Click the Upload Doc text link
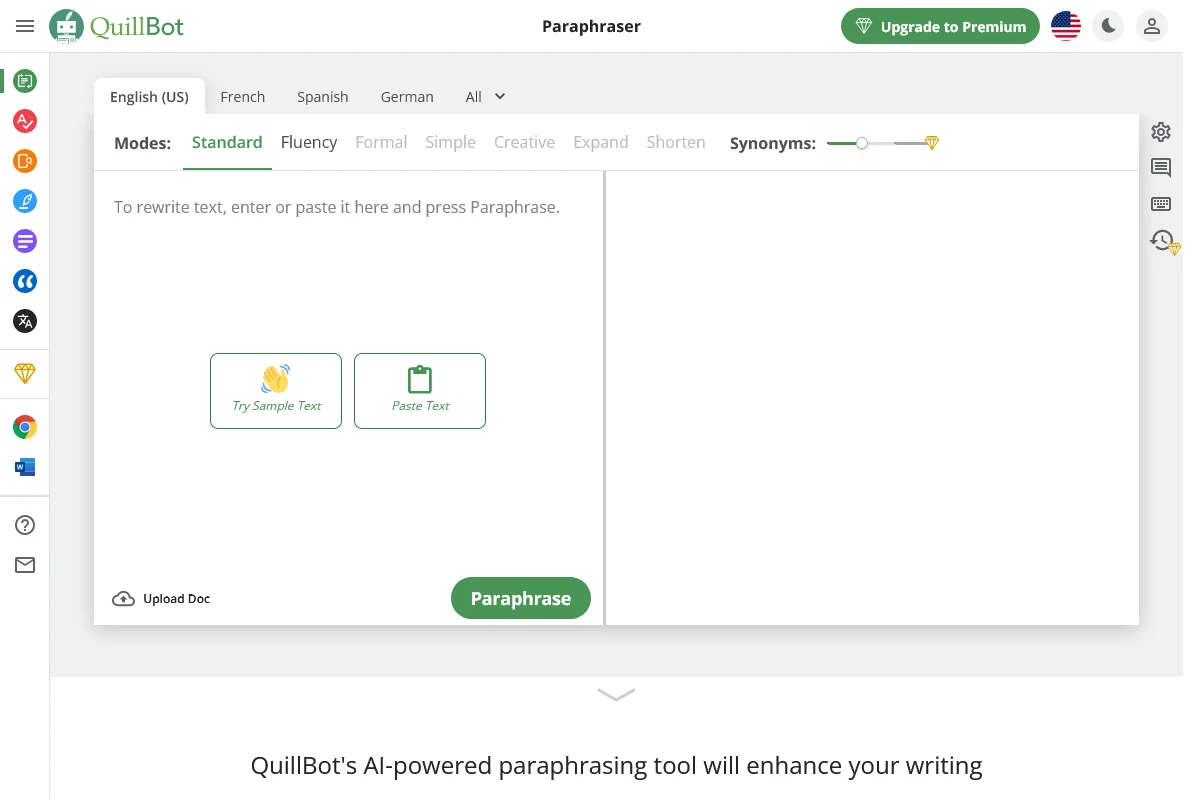The height and width of the screenshot is (800, 1200). 177,599
